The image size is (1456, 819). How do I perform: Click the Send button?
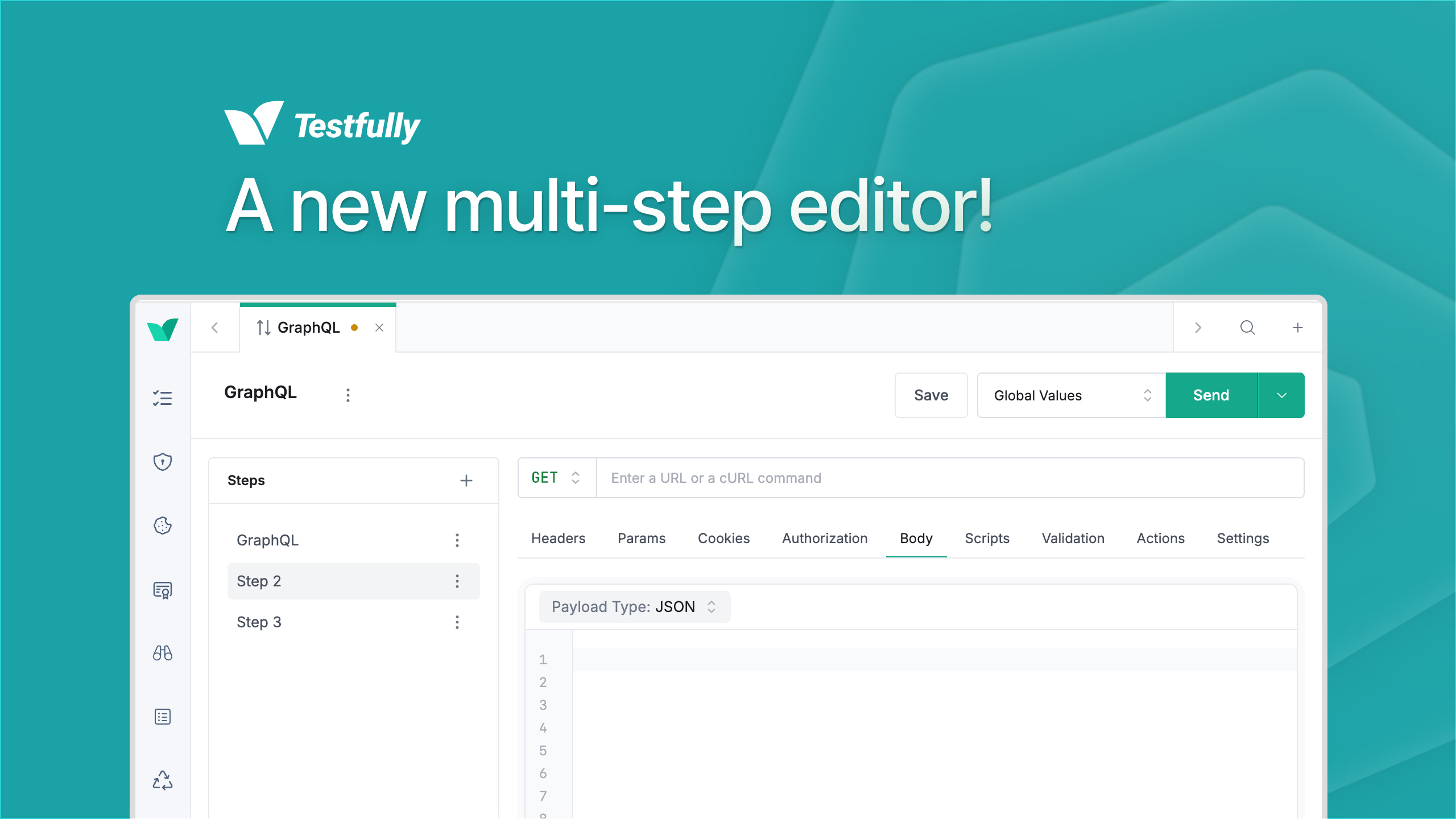(1211, 395)
